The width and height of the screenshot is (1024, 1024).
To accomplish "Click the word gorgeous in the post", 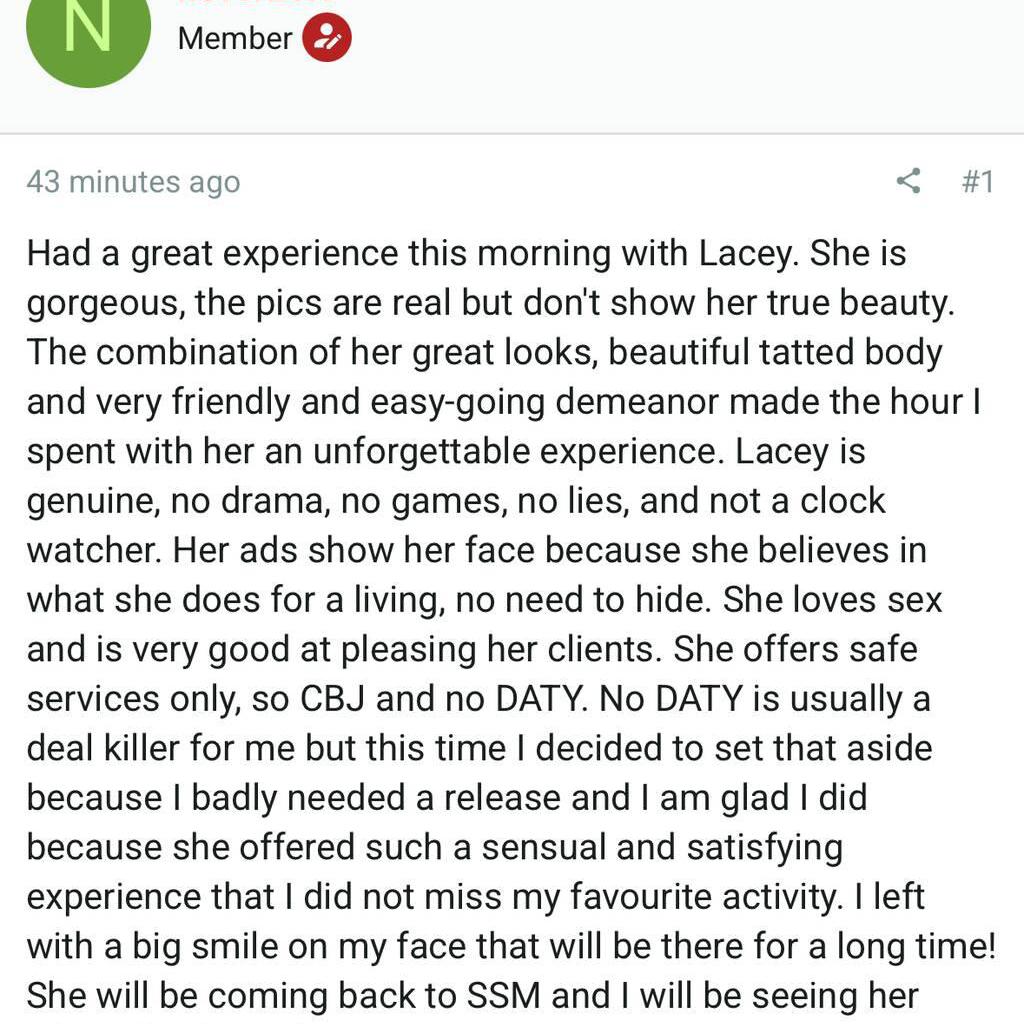I will click(103, 304).
